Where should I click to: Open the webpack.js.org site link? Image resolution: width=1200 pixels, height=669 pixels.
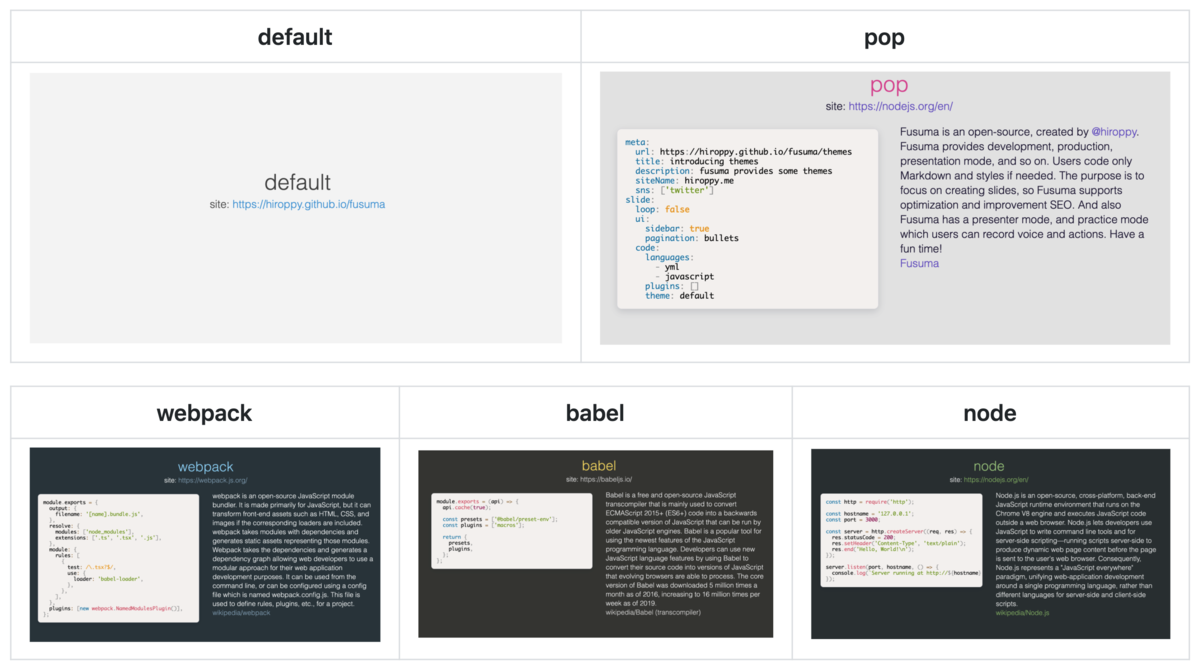point(211,480)
